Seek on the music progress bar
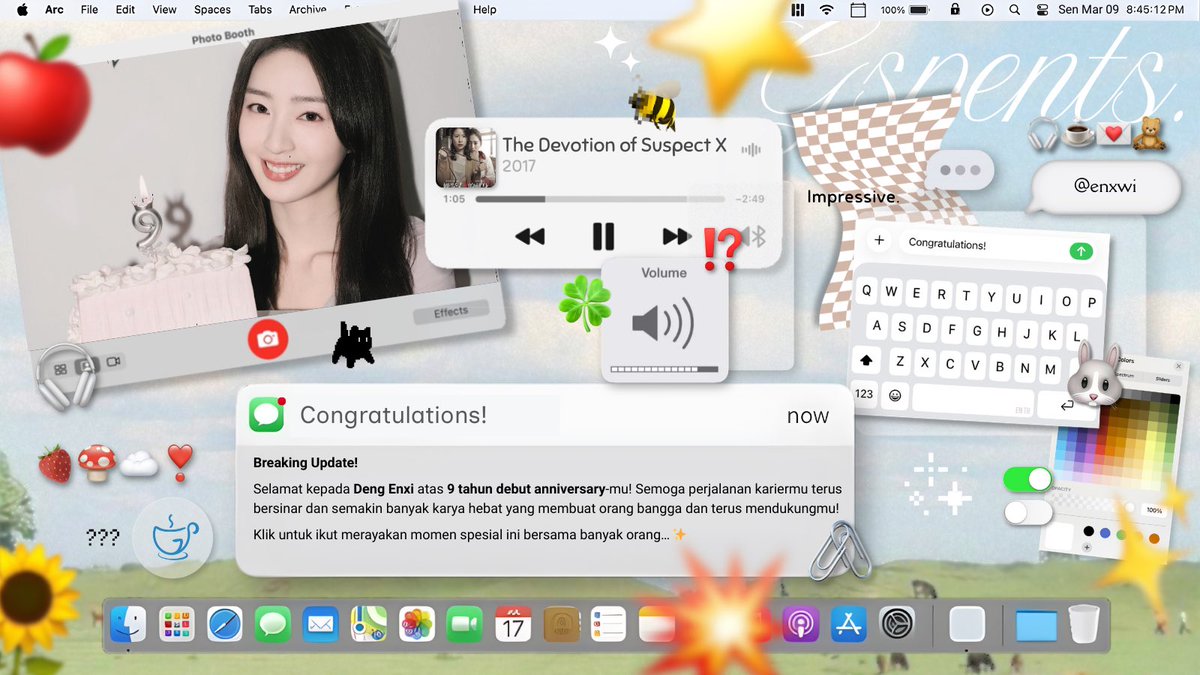Viewport: 1200px width, 675px height. pos(601,199)
